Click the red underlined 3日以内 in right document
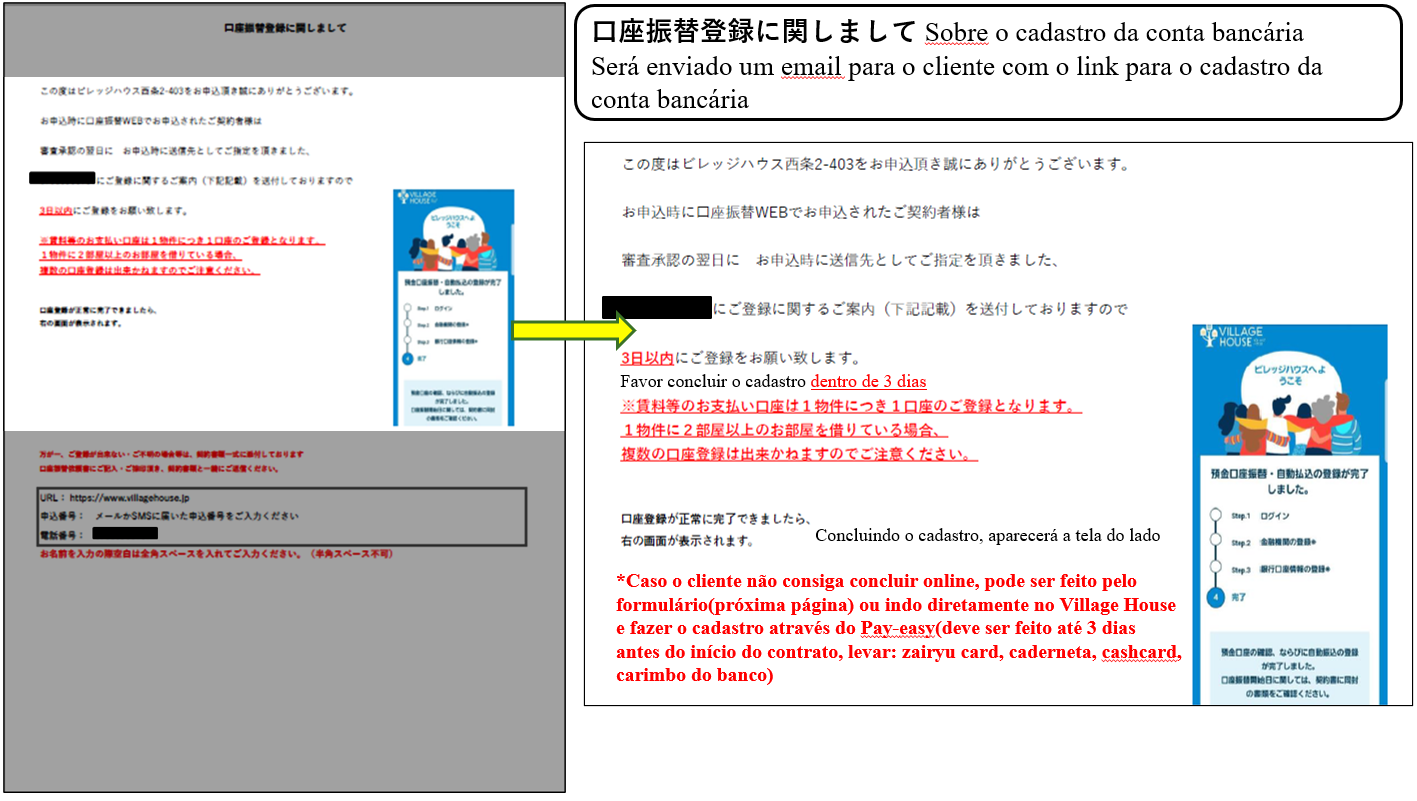 click(647, 358)
